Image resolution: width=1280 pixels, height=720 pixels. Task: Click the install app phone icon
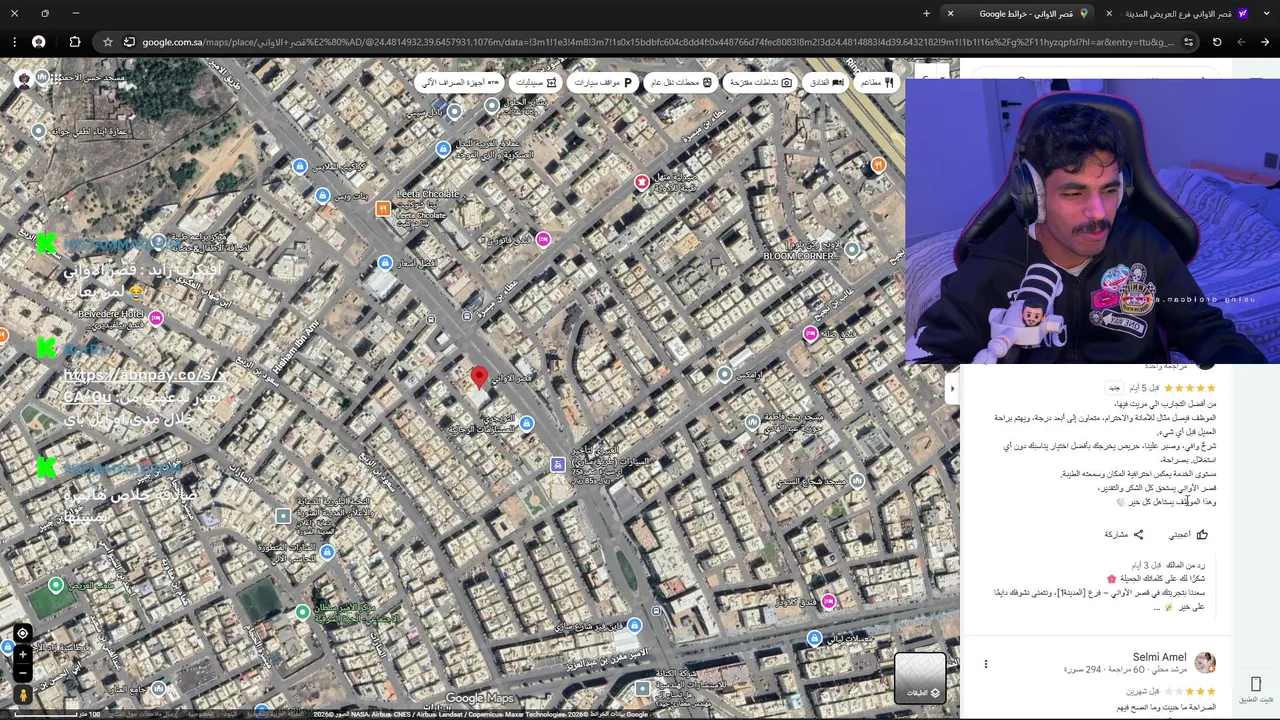click(x=1256, y=684)
